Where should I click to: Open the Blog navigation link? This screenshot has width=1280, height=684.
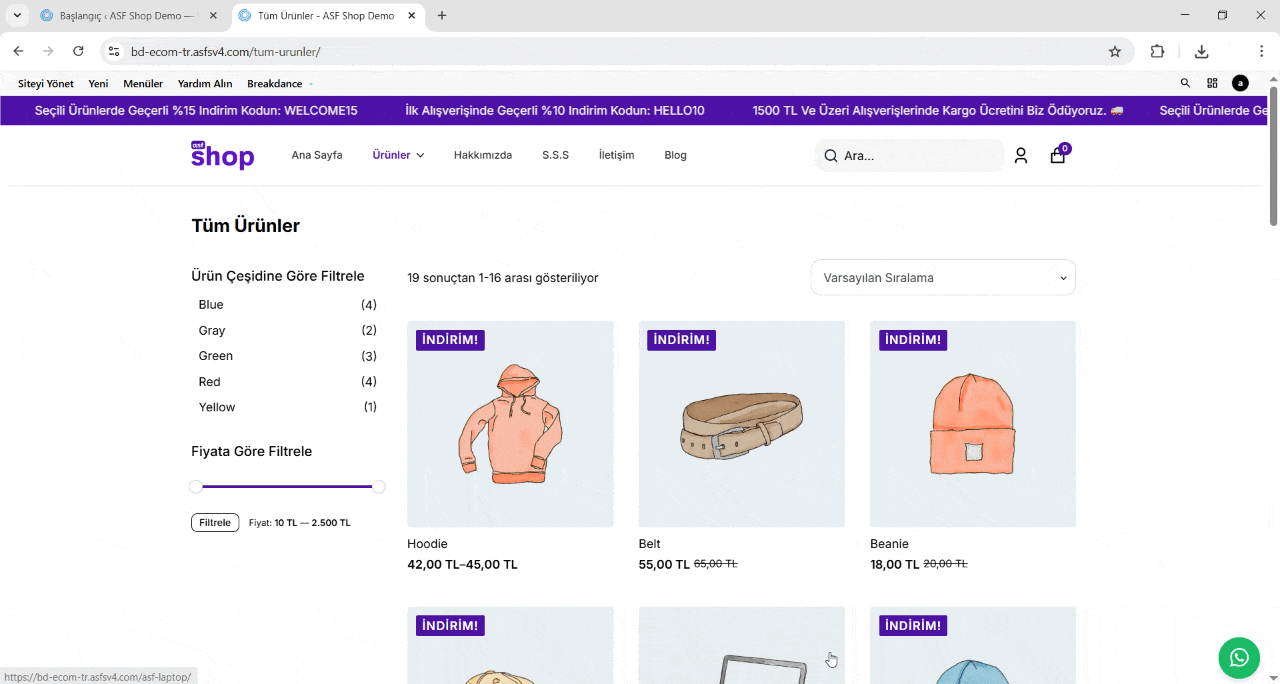pyautogui.click(x=675, y=155)
